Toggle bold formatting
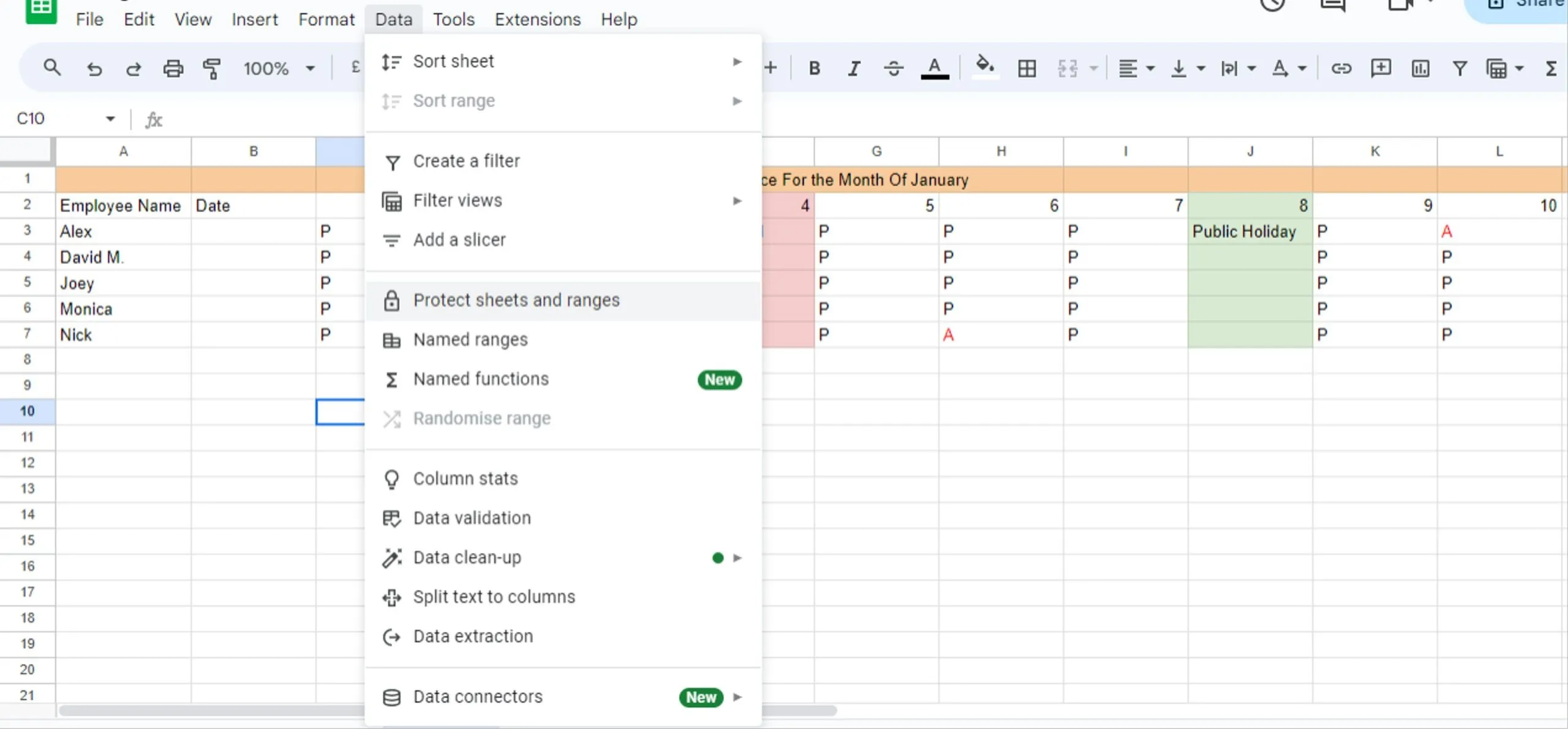Image resolution: width=1568 pixels, height=729 pixels. tap(814, 69)
